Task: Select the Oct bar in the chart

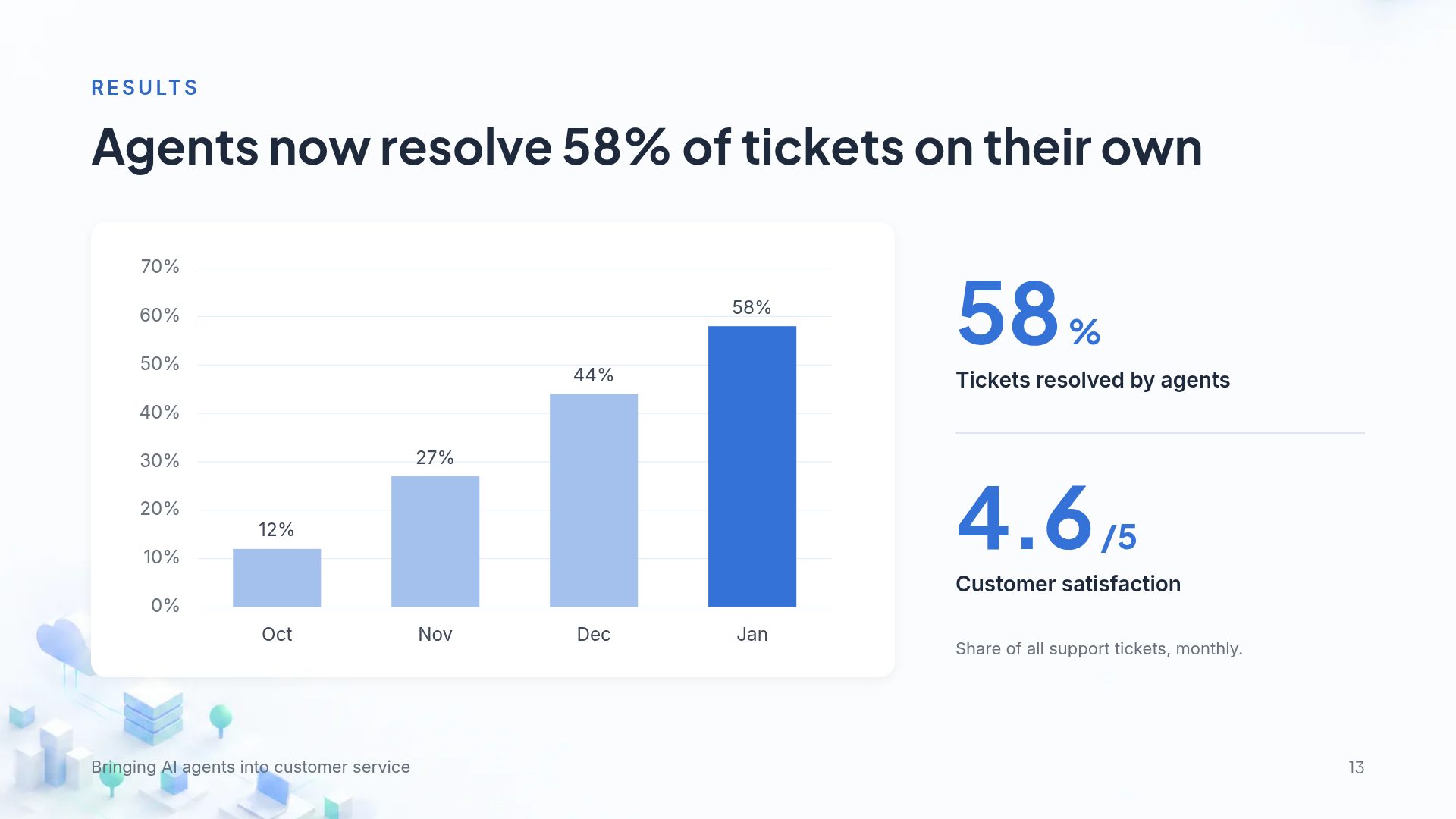Action: click(277, 578)
